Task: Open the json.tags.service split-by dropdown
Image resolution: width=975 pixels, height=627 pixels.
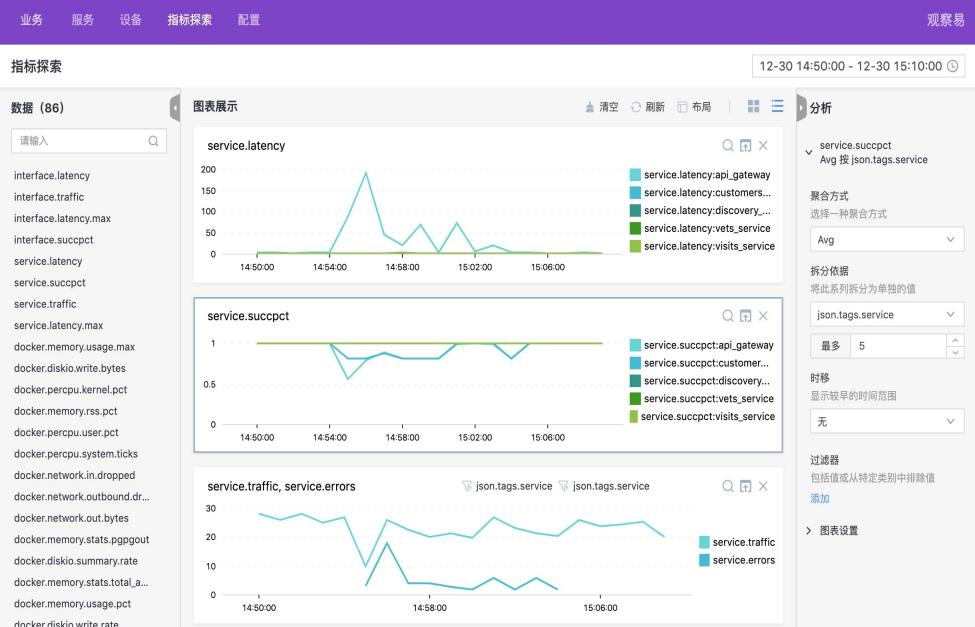Action: 887,315
